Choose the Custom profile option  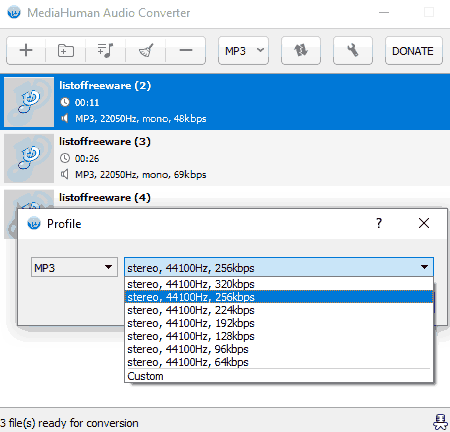click(279, 376)
